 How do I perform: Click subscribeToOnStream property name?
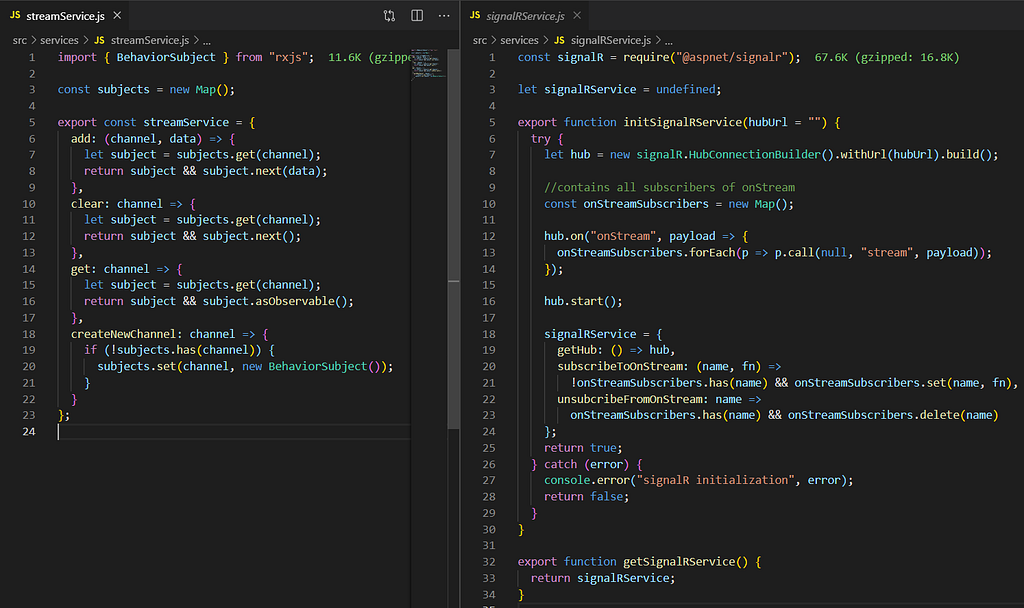(622, 366)
